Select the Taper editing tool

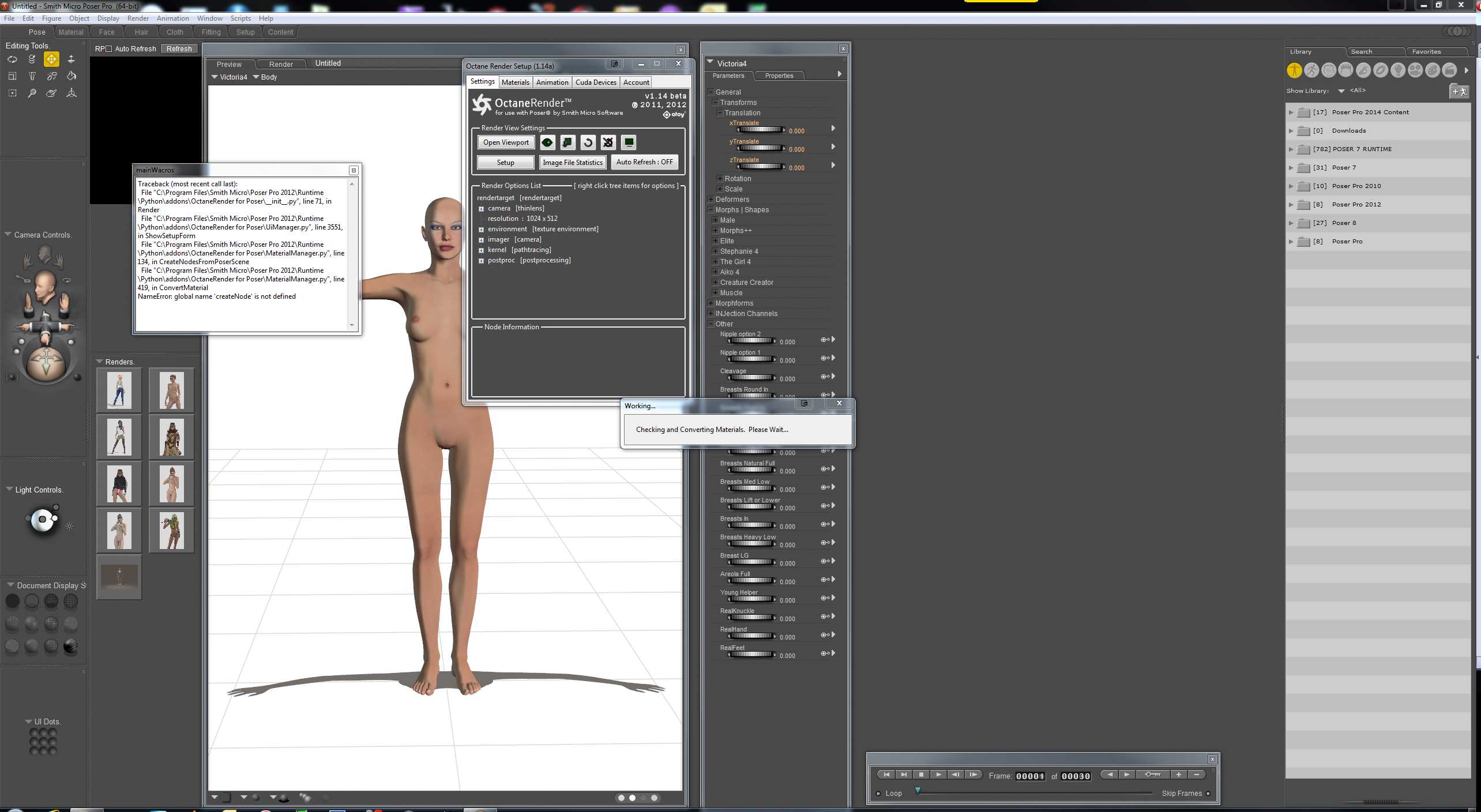(32, 76)
